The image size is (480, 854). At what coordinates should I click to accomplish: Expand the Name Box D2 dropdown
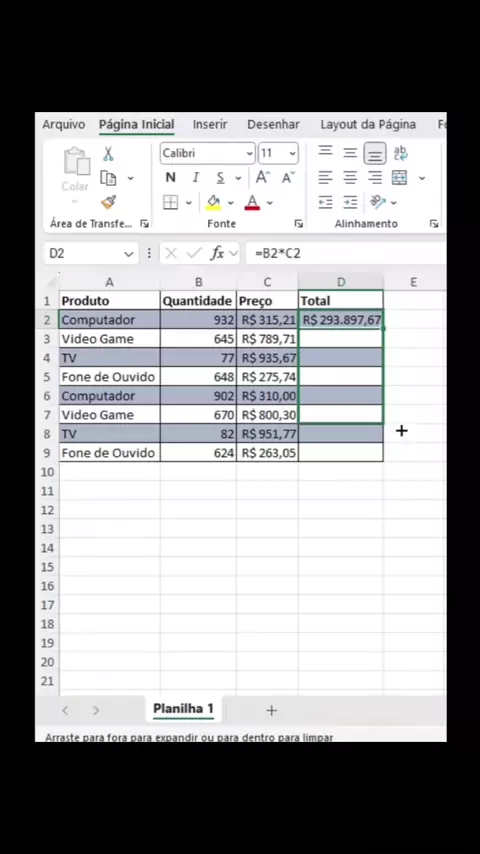[129, 254]
